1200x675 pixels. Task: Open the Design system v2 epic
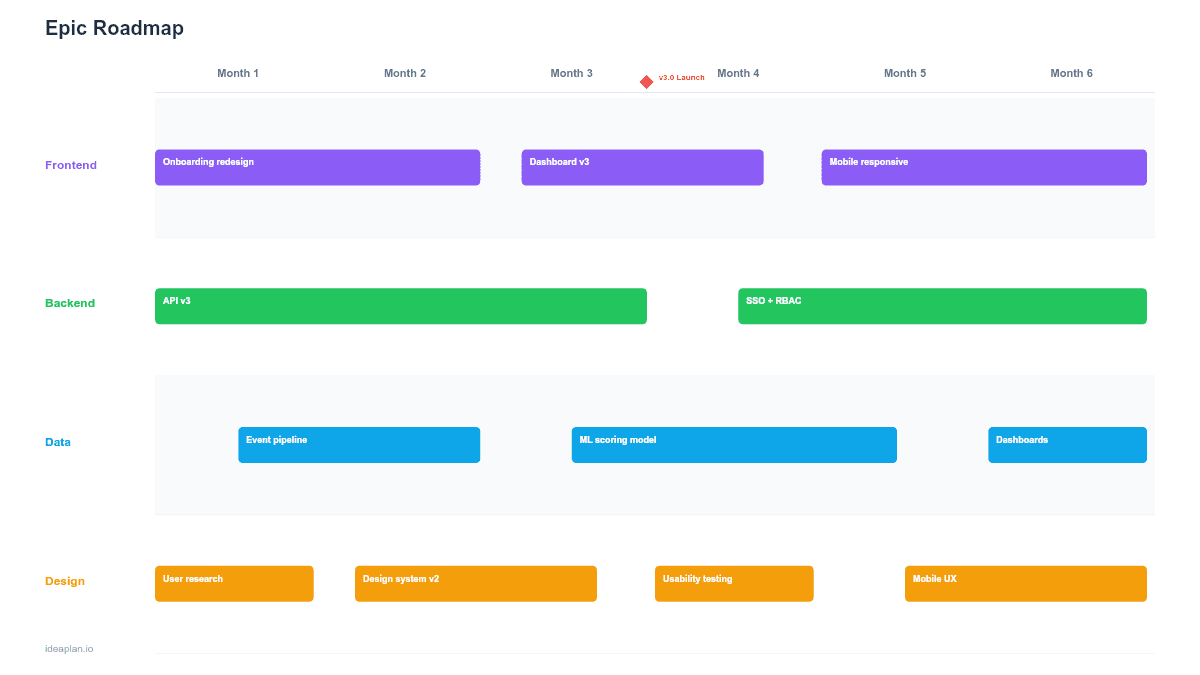pos(475,583)
